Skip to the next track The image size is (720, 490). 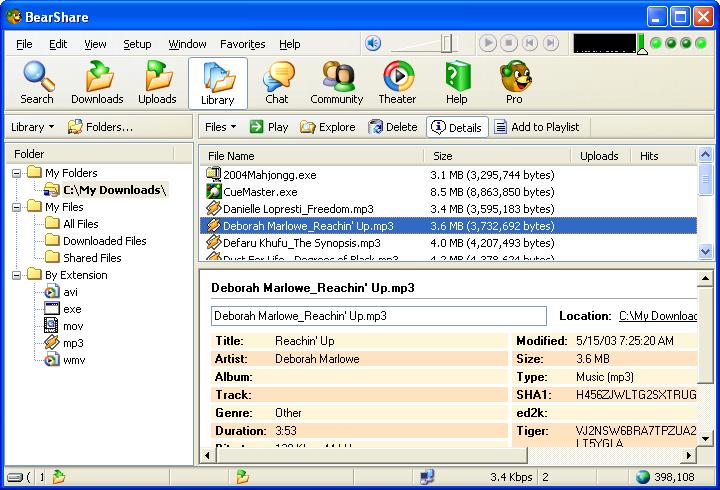551,43
